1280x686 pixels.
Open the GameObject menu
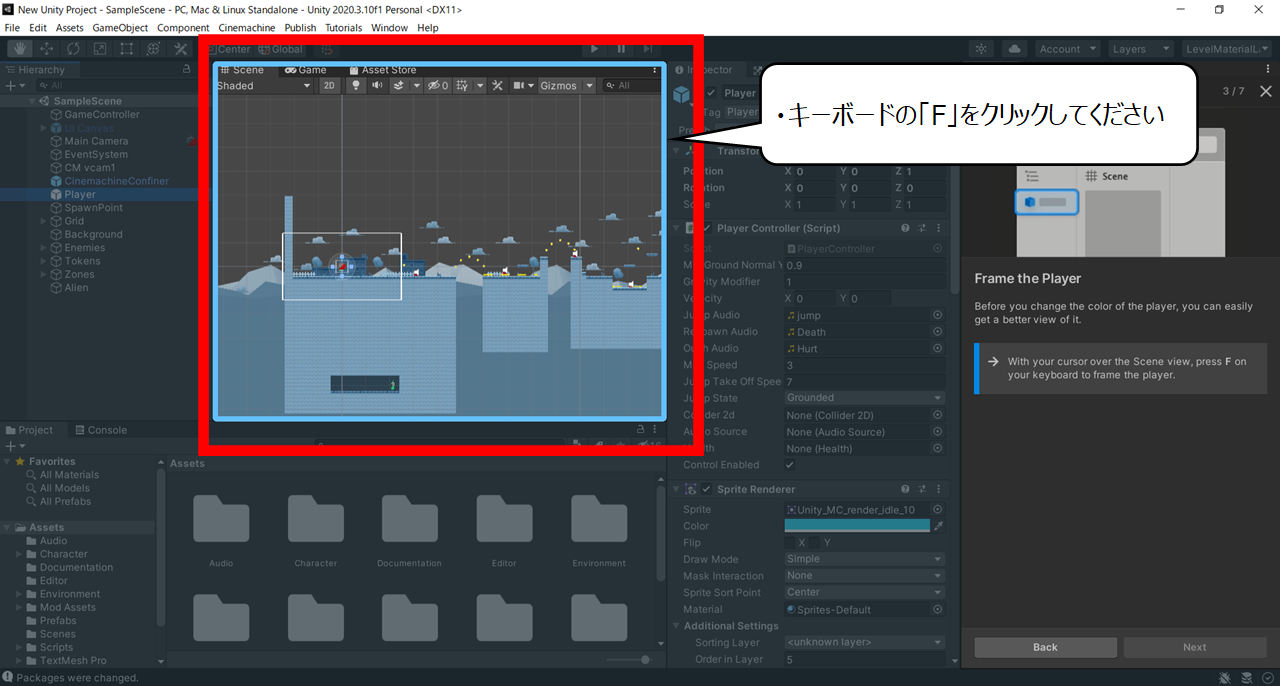pos(120,28)
